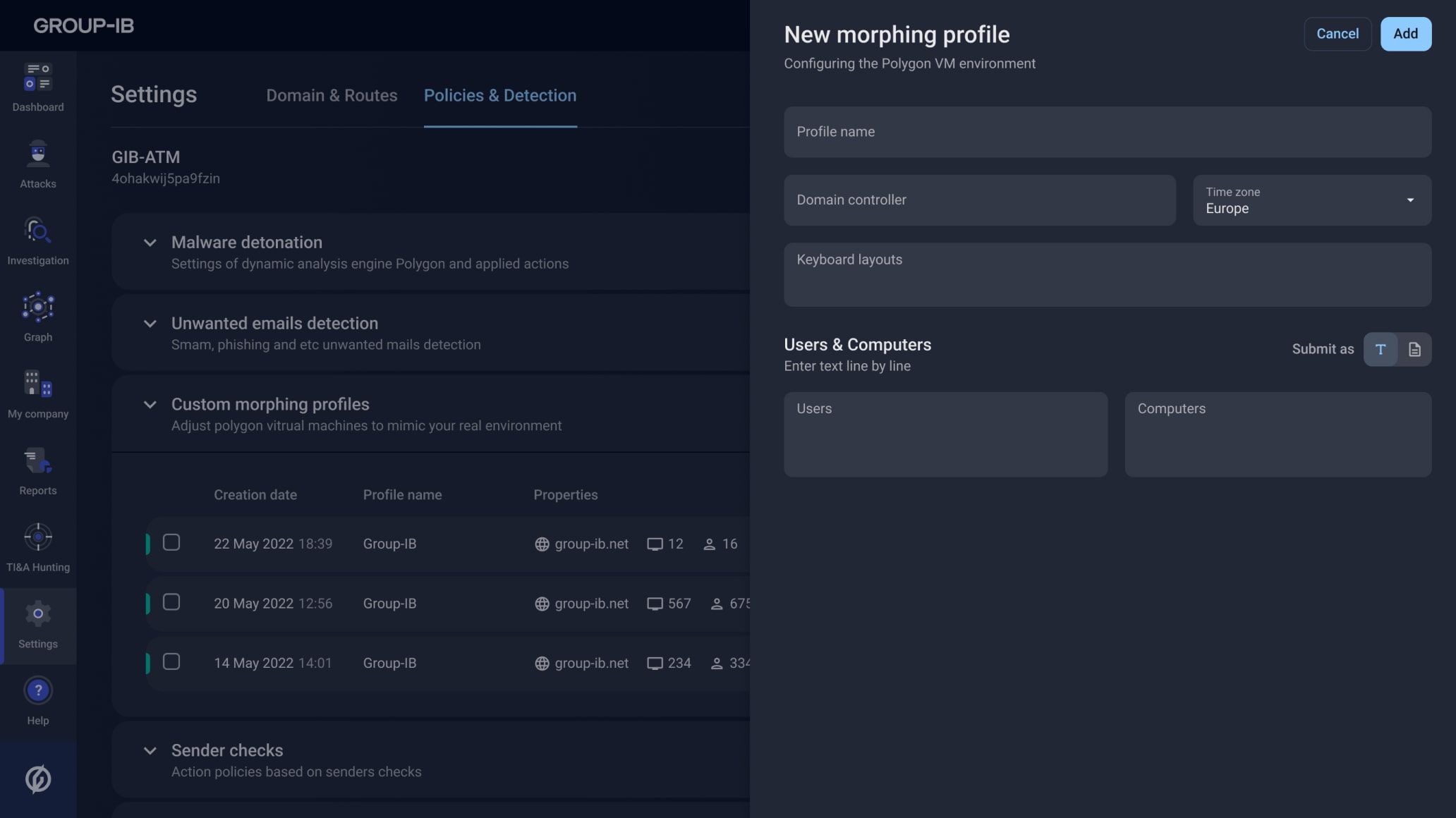Switch Submit as to file upload mode
The height and width of the screenshot is (818, 1456).
[1414, 349]
